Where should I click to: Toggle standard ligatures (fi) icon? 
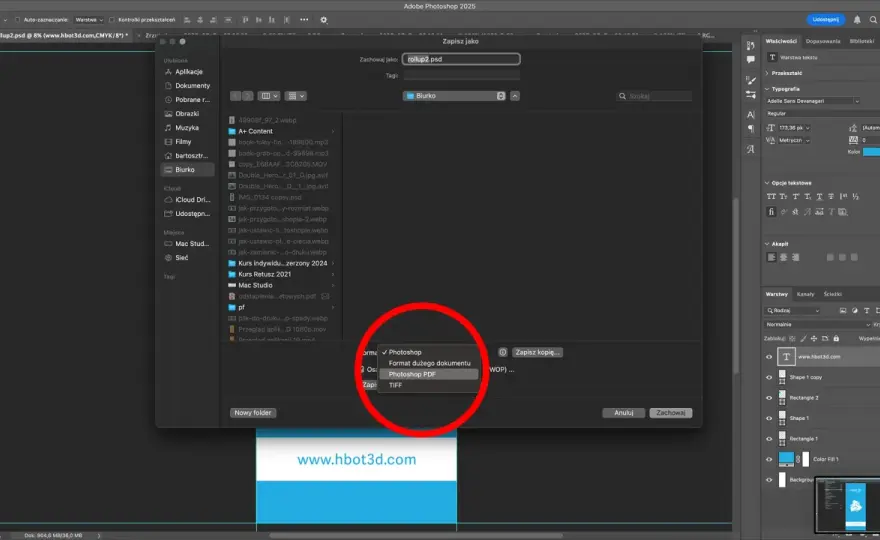pyautogui.click(x=771, y=212)
